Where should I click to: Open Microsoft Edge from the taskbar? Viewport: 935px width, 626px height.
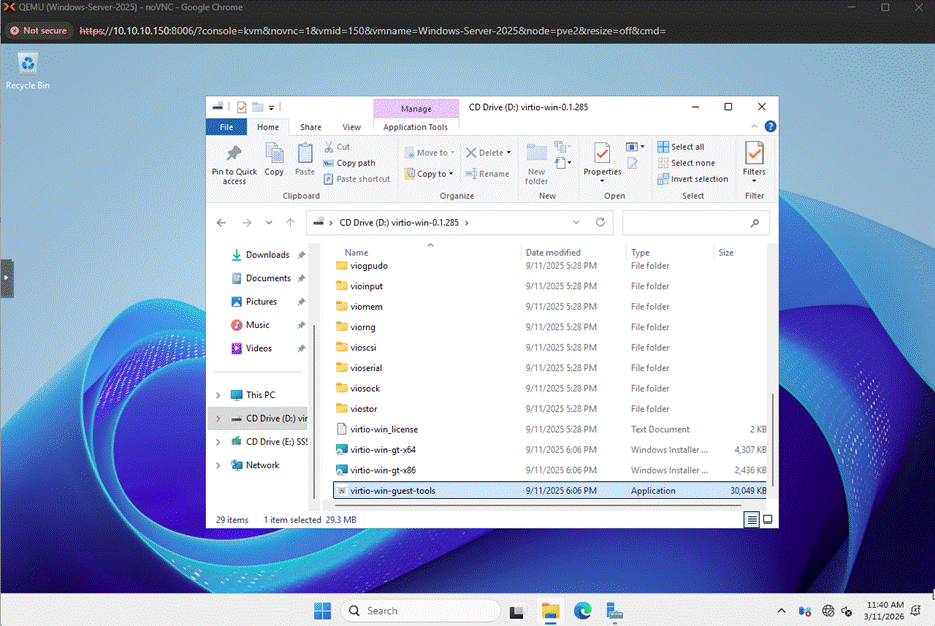pyautogui.click(x=582, y=610)
